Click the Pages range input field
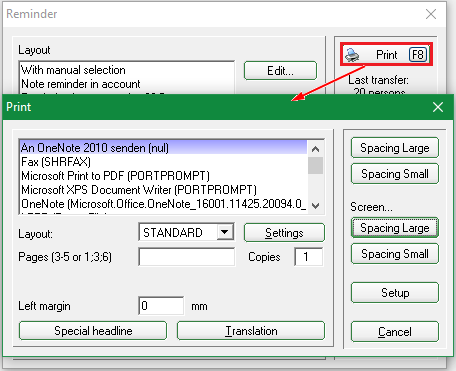The width and height of the screenshot is (456, 371). pos(187,257)
